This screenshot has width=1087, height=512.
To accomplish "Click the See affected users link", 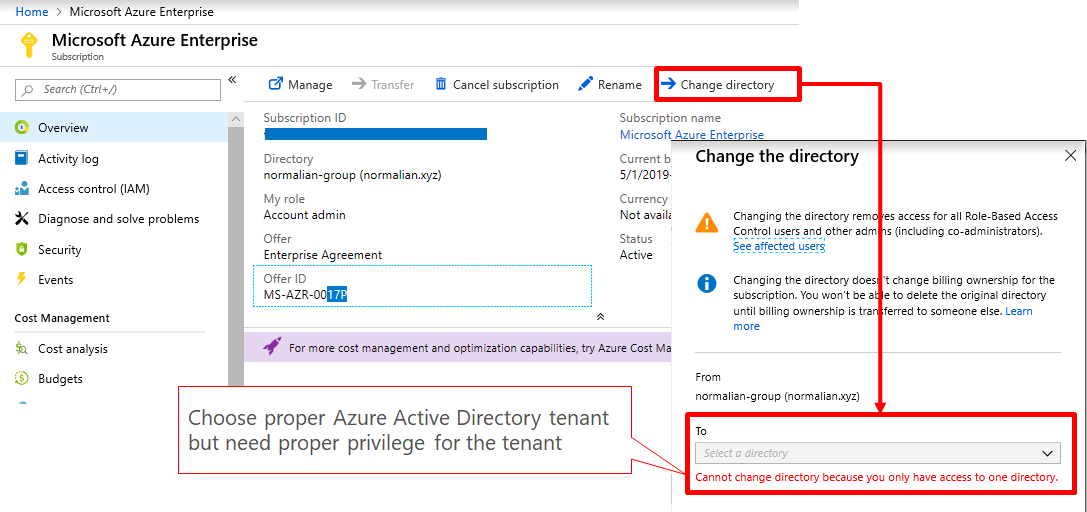I will coord(778,246).
